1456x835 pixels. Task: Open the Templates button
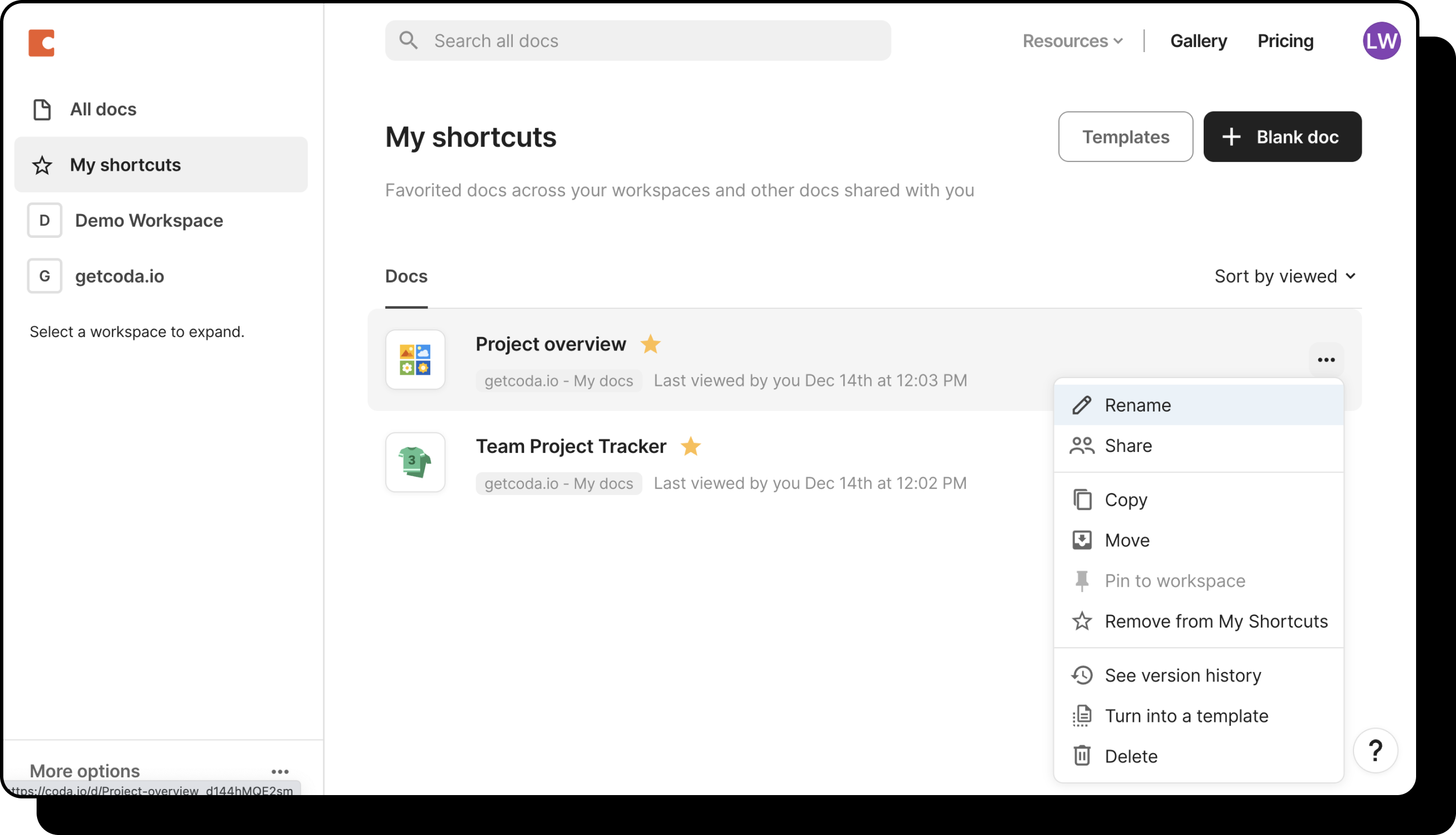[1125, 136]
